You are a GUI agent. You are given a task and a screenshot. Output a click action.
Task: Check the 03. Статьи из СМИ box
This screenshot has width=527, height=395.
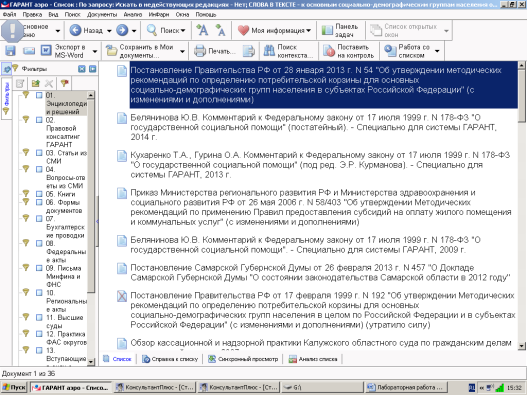(39, 153)
